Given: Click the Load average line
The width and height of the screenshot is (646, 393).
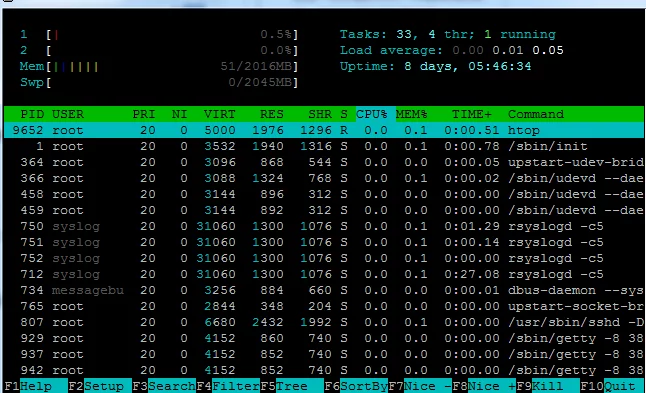Looking at the screenshot, I should [x=452, y=50].
